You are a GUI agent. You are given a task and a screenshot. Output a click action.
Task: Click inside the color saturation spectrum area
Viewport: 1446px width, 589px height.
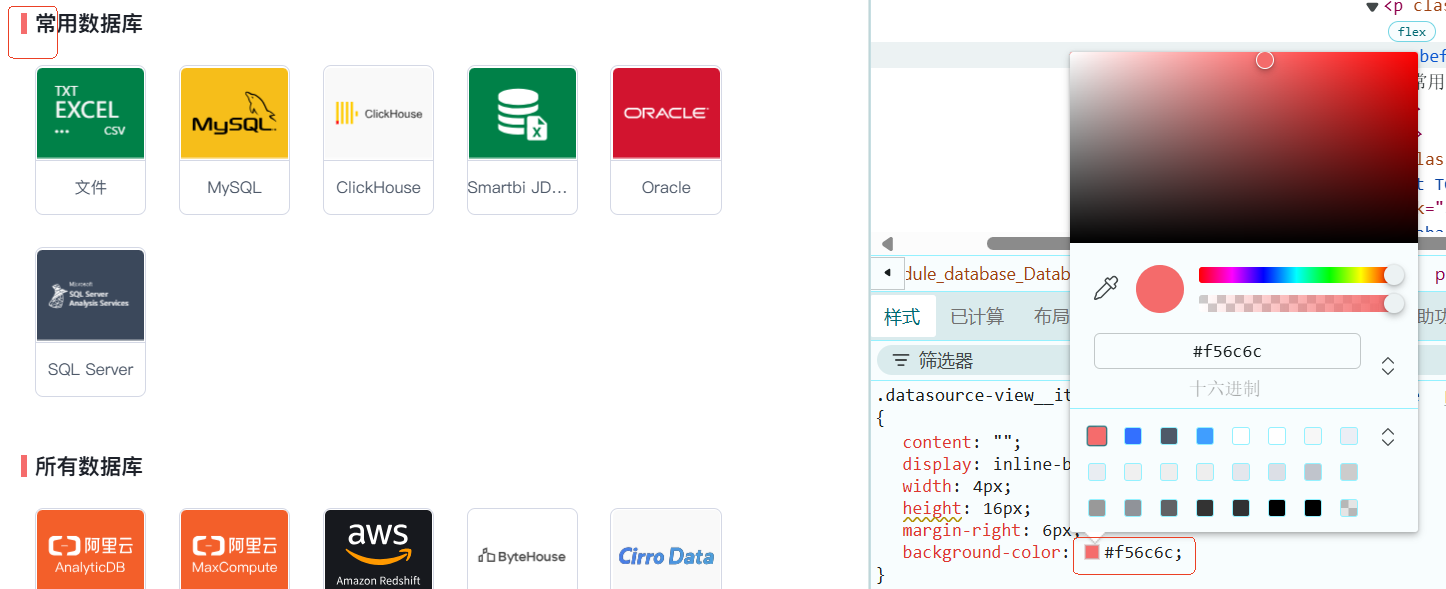pyautogui.click(x=1243, y=147)
